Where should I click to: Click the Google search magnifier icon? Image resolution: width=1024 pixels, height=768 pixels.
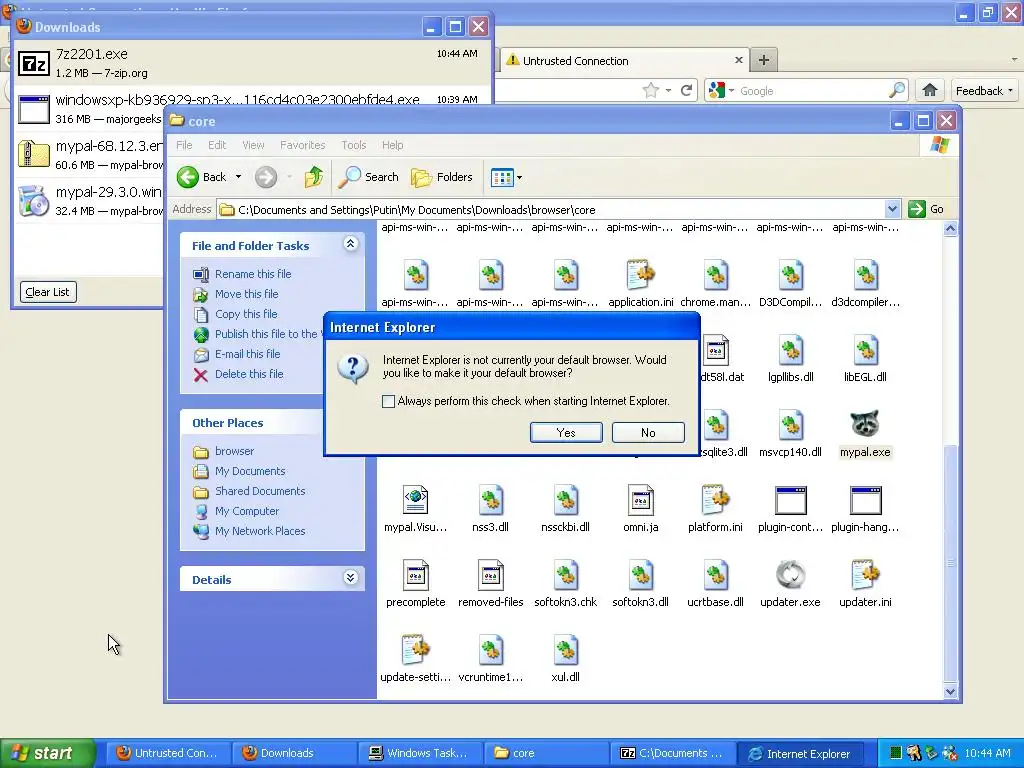(x=897, y=90)
